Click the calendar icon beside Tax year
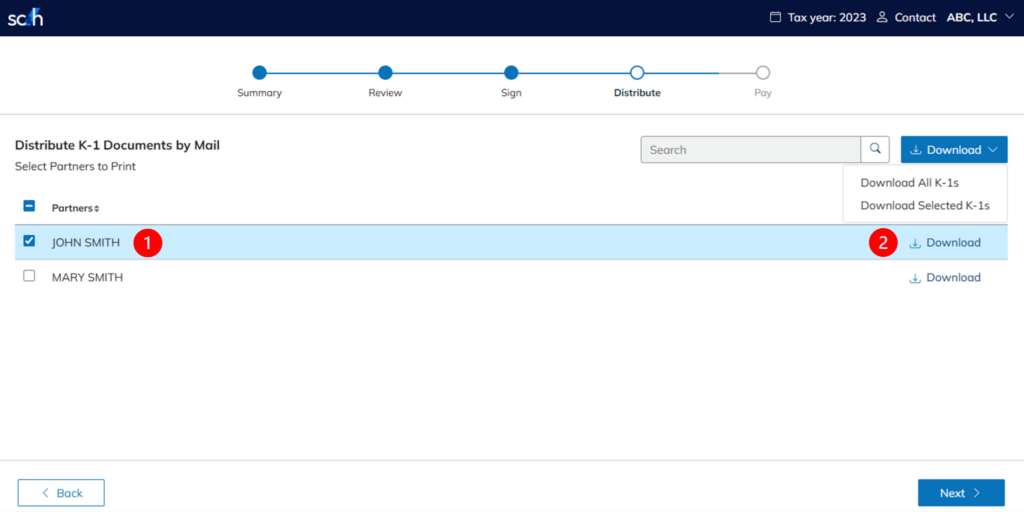This screenshot has width=1024, height=512. [774, 17]
